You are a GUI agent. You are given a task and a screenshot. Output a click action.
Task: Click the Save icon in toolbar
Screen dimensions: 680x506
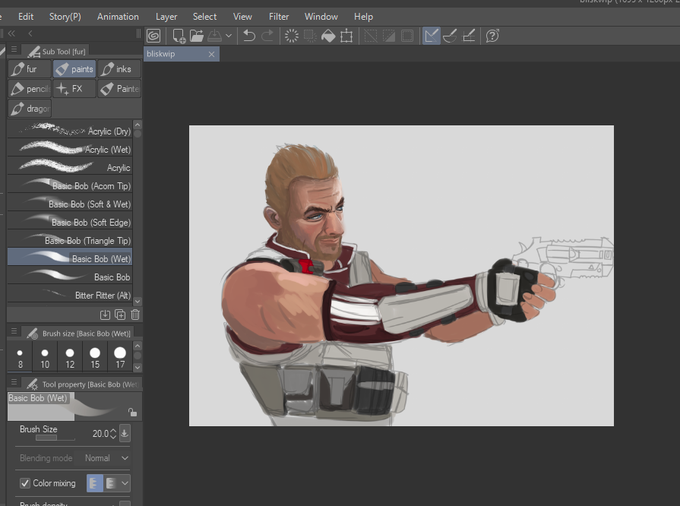215,36
